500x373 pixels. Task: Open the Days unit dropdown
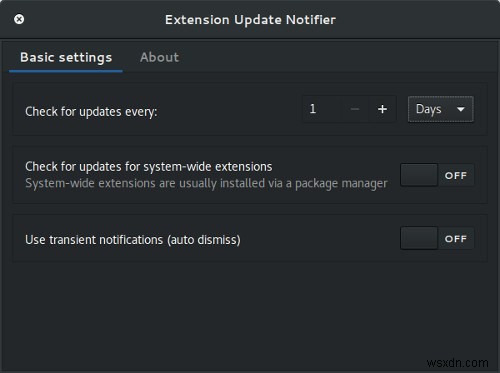pos(440,109)
